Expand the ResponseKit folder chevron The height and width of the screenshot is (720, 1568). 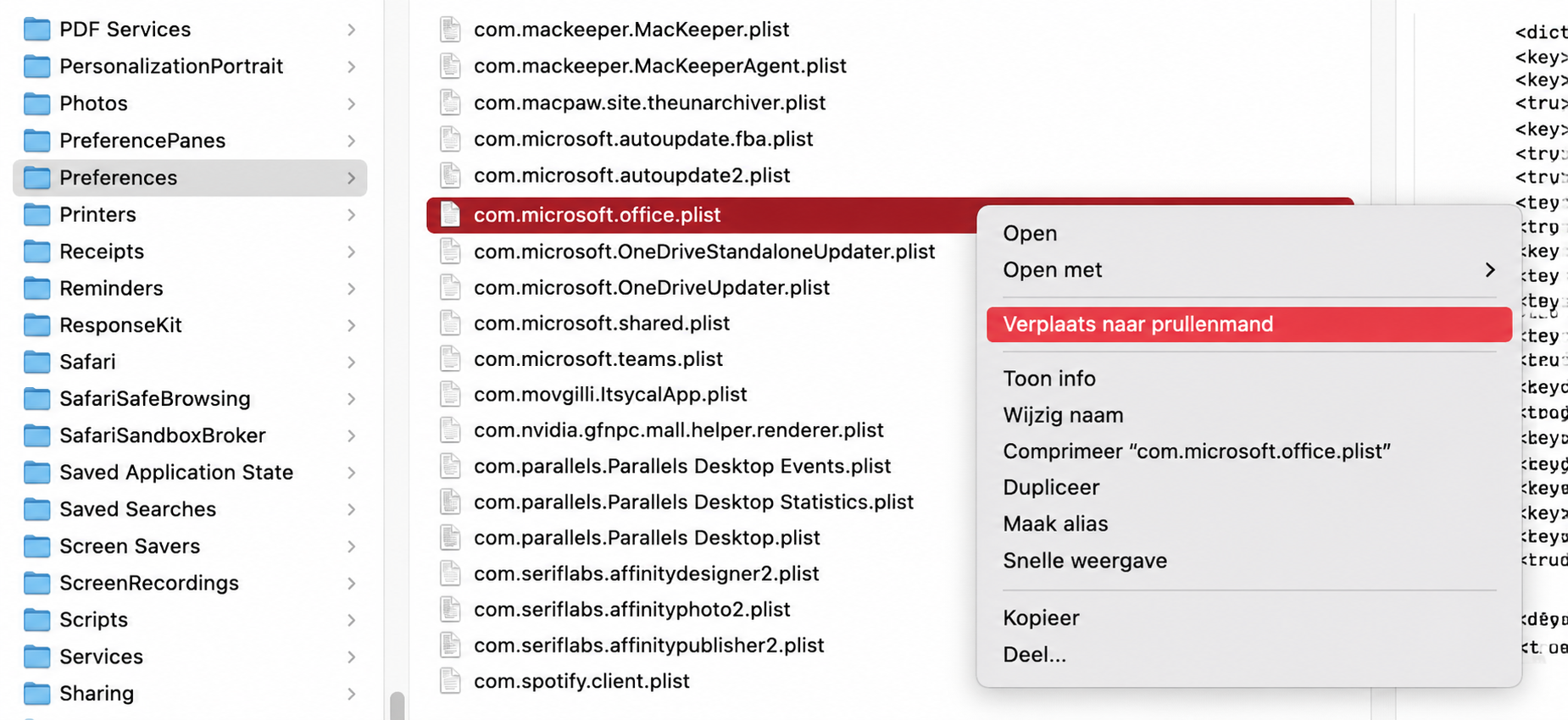click(351, 325)
